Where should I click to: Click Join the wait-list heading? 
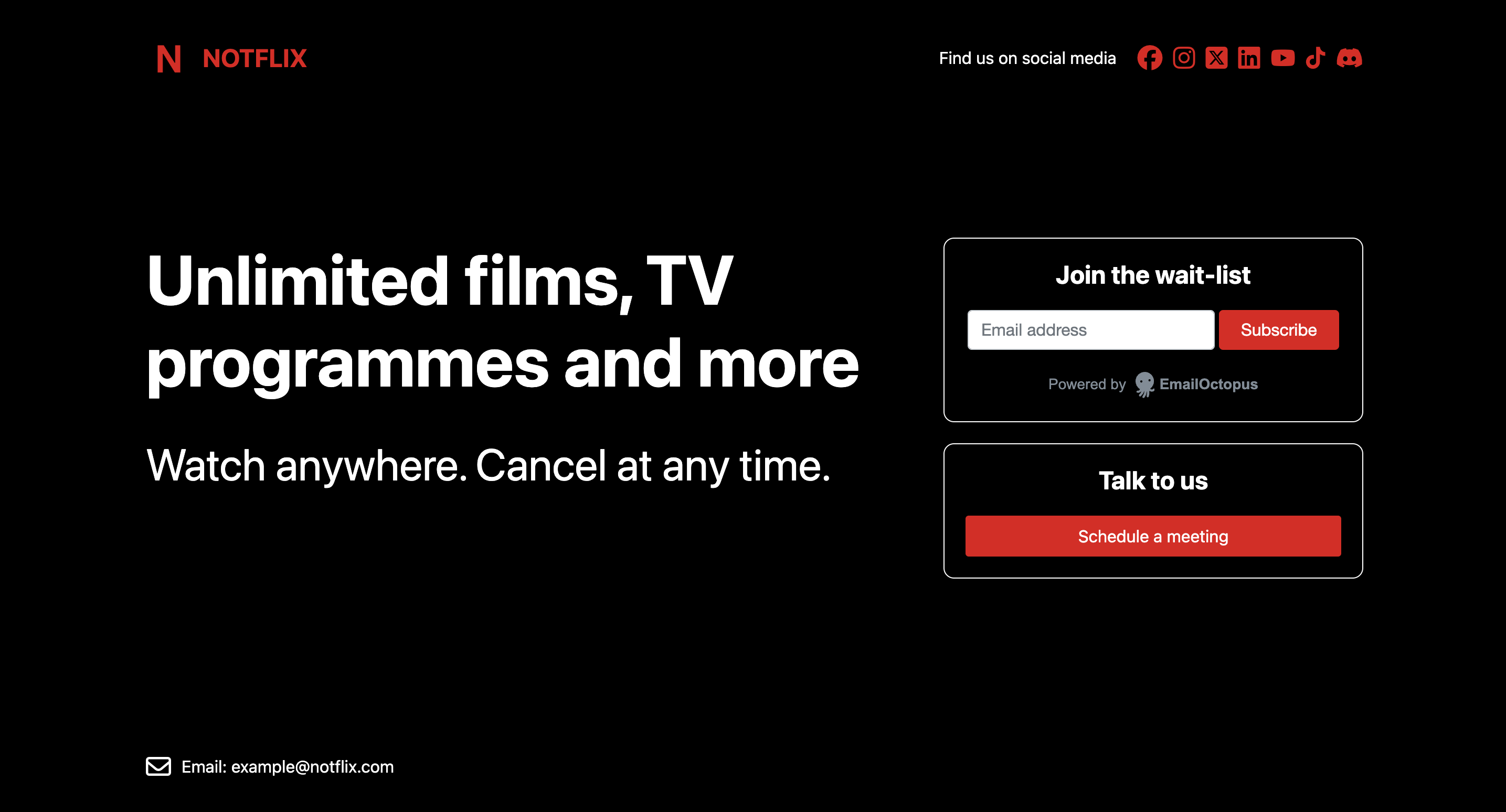click(x=1152, y=274)
